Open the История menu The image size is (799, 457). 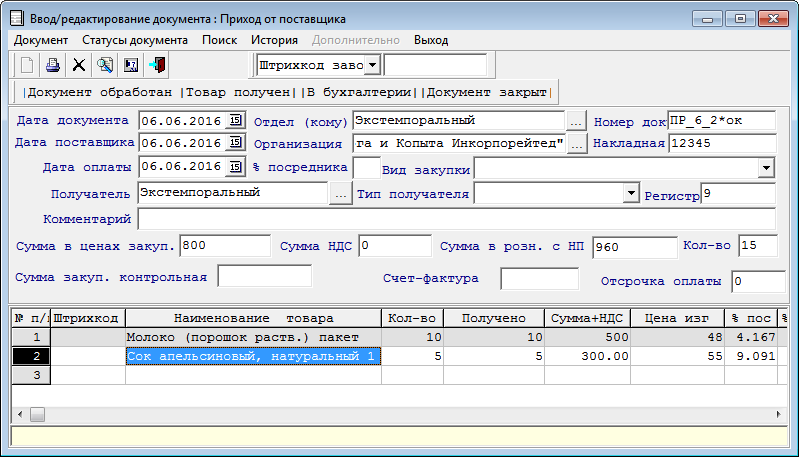274,40
